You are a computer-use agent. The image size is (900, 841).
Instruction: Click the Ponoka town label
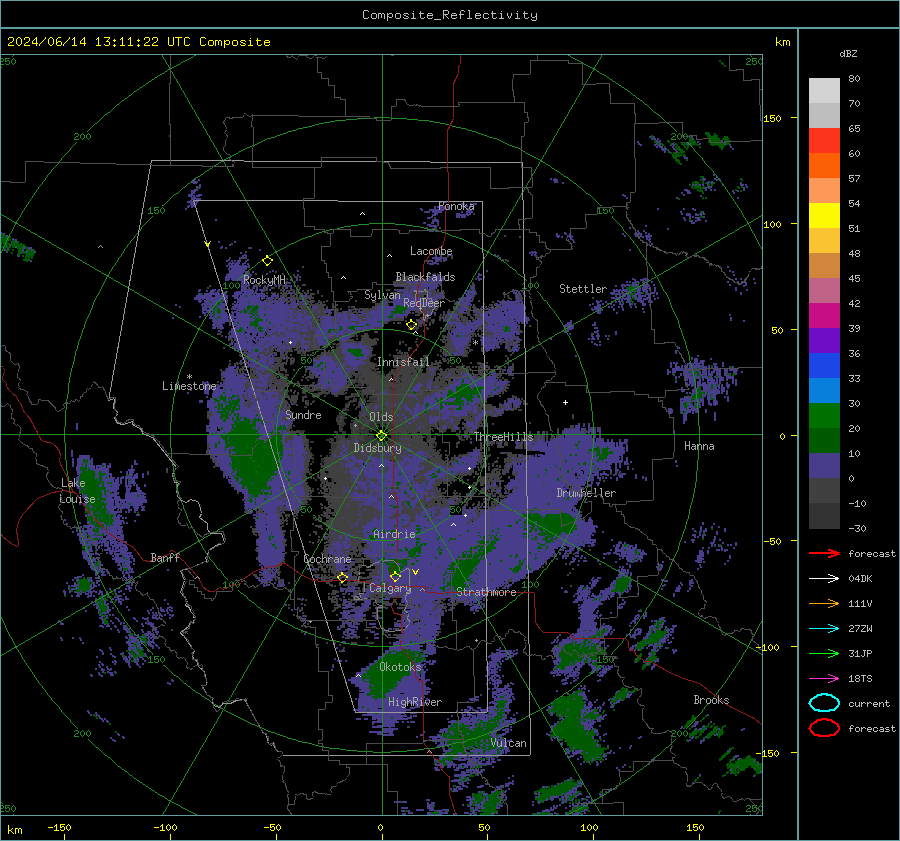coord(456,206)
